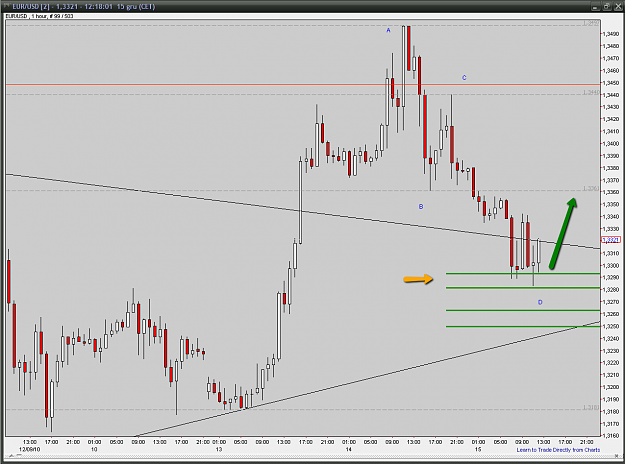Click the date label 15 on time axis
This screenshot has width=625, height=464.
point(478,449)
